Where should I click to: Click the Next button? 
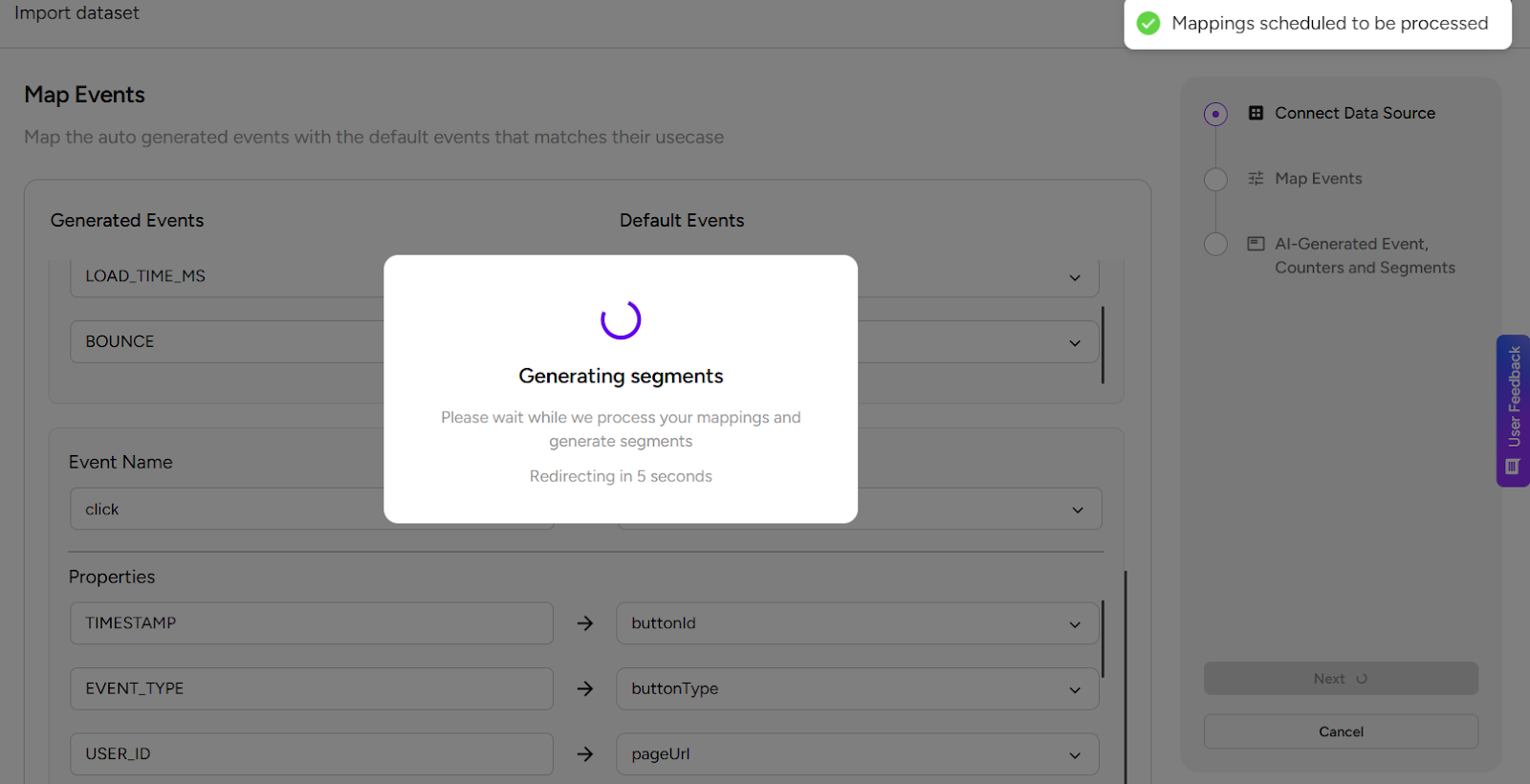(1340, 679)
